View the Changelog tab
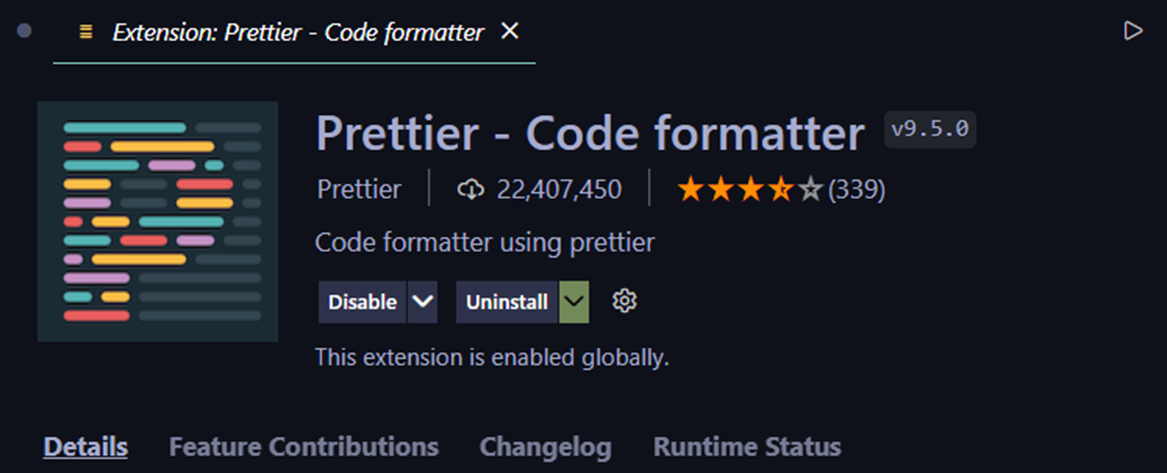The image size is (1167, 473). (x=545, y=446)
